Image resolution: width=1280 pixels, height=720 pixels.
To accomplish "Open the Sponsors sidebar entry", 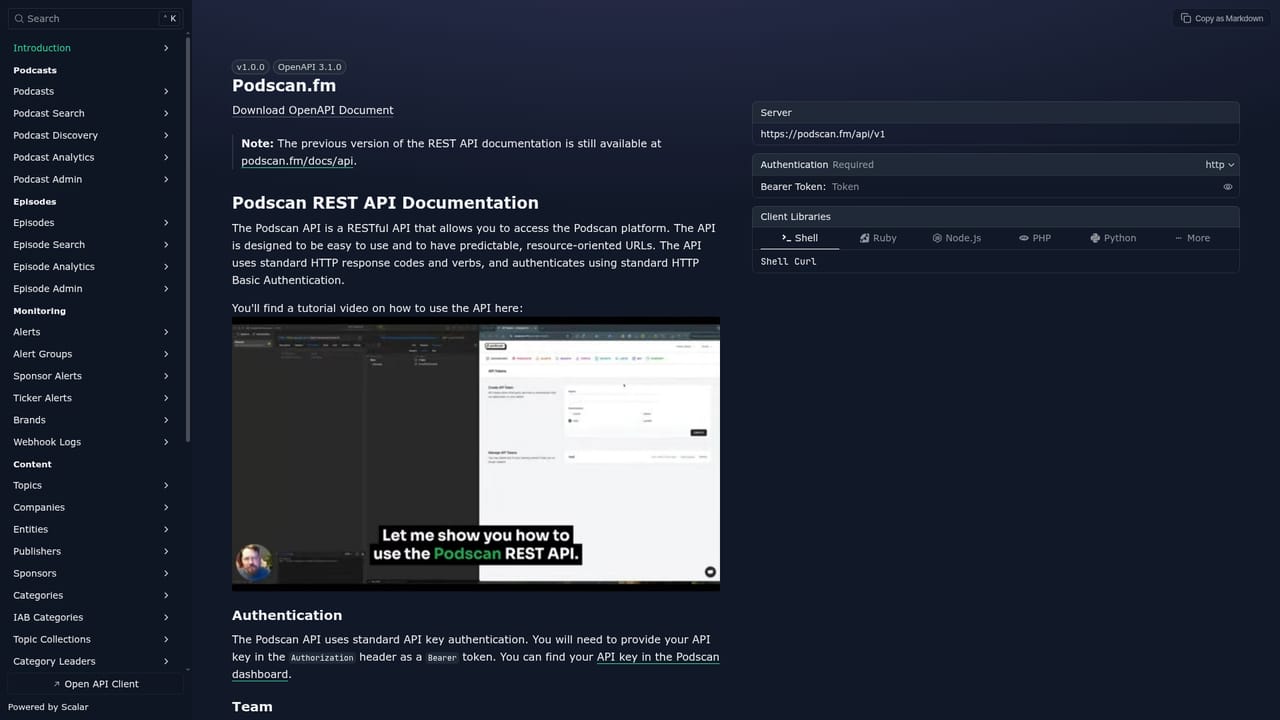I will click(92, 574).
